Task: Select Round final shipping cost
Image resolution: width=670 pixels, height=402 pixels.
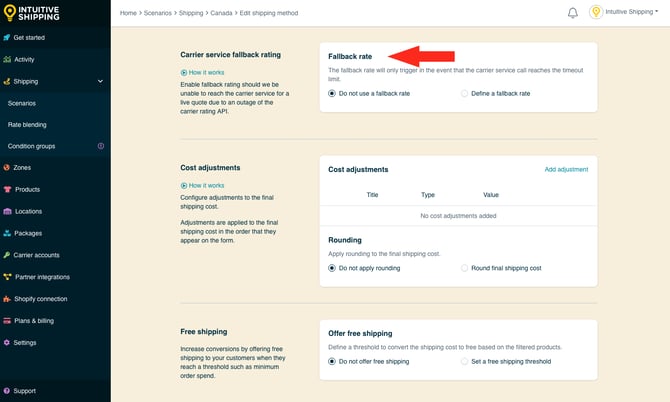Action: (x=464, y=268)
